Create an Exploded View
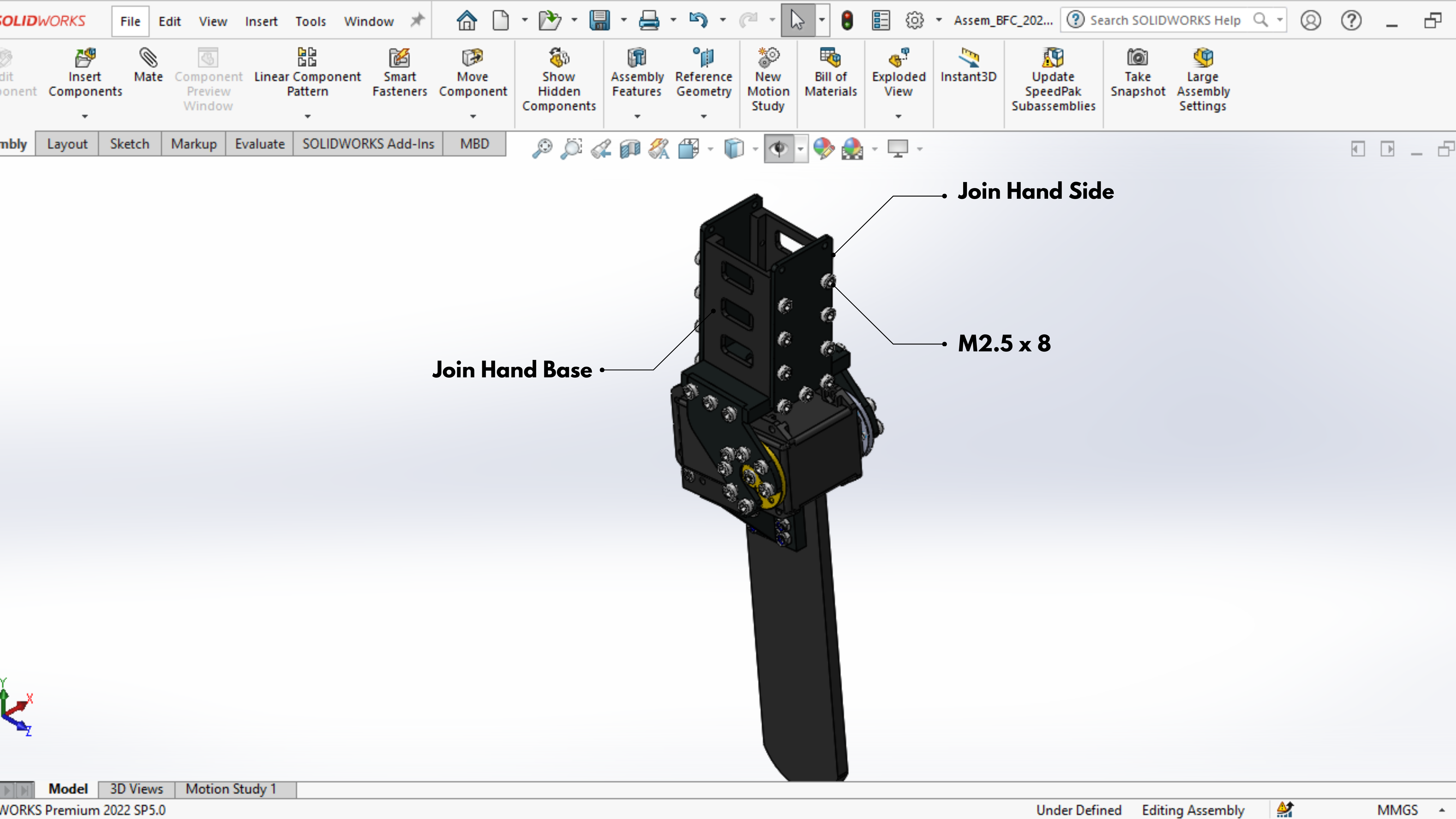The width and height of the screenshot is (1456, 819). point(898,73)
